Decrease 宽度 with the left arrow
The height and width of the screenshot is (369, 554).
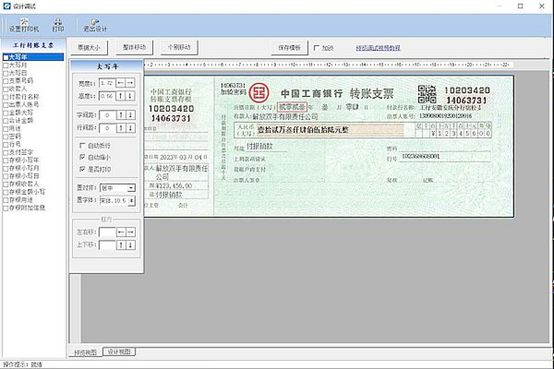[121, 83]
